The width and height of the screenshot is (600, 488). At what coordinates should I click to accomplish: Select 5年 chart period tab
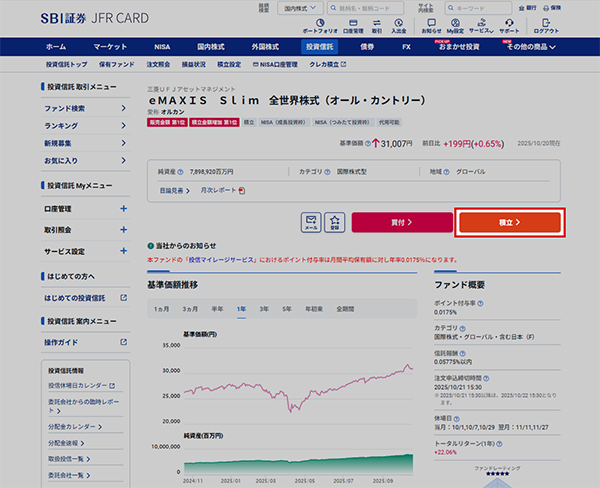(x=287, y=309)
